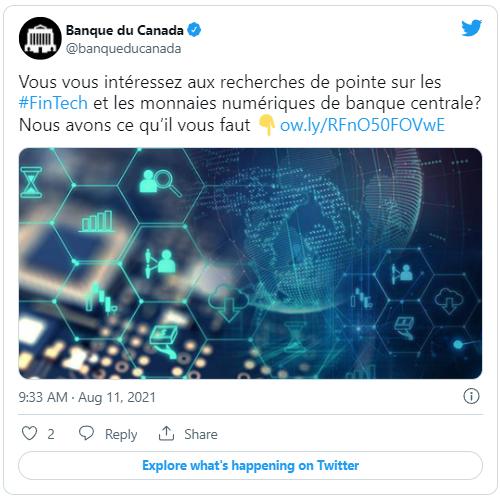Click the Reply label
Screen dimensions: 500x498
[x=121, y=434]
